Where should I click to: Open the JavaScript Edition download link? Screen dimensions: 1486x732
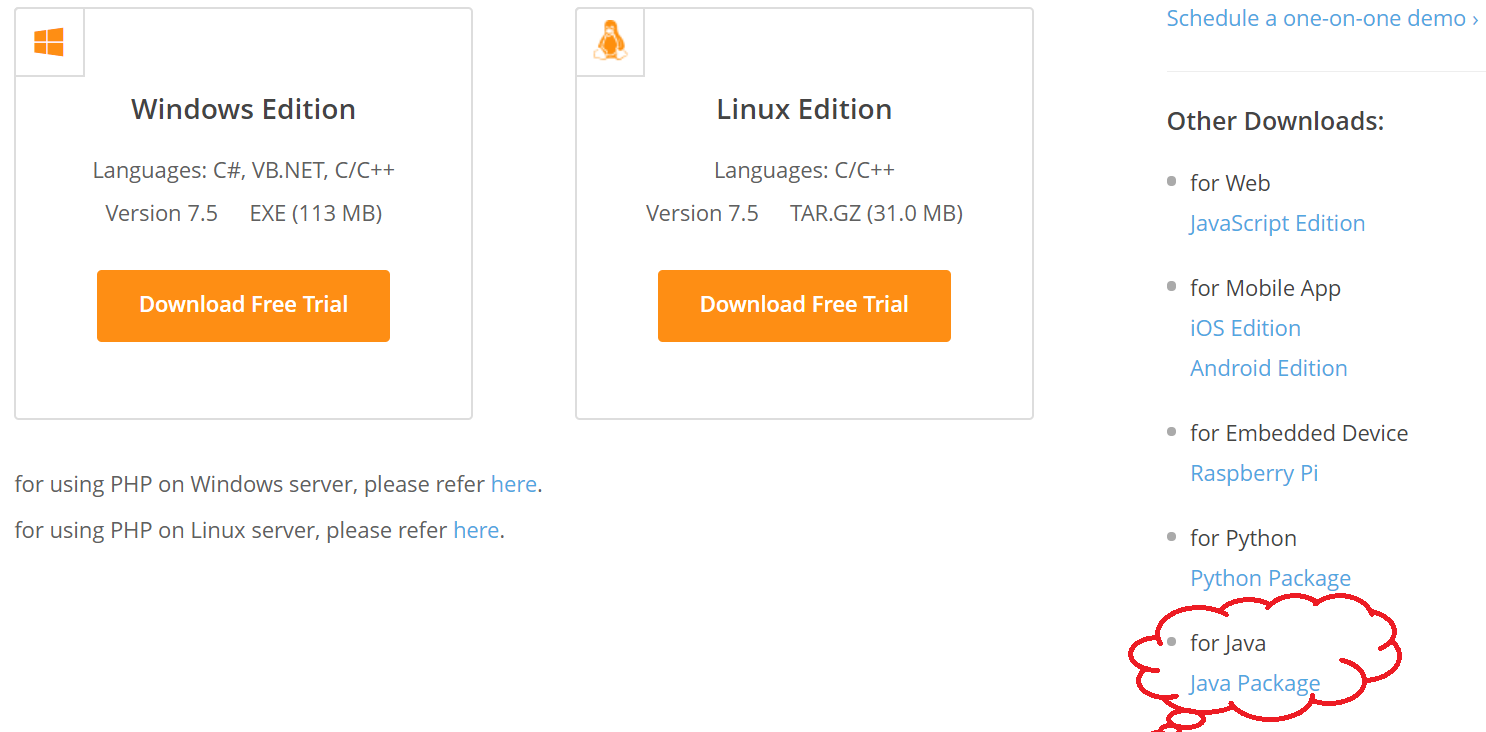[1277, 223]
